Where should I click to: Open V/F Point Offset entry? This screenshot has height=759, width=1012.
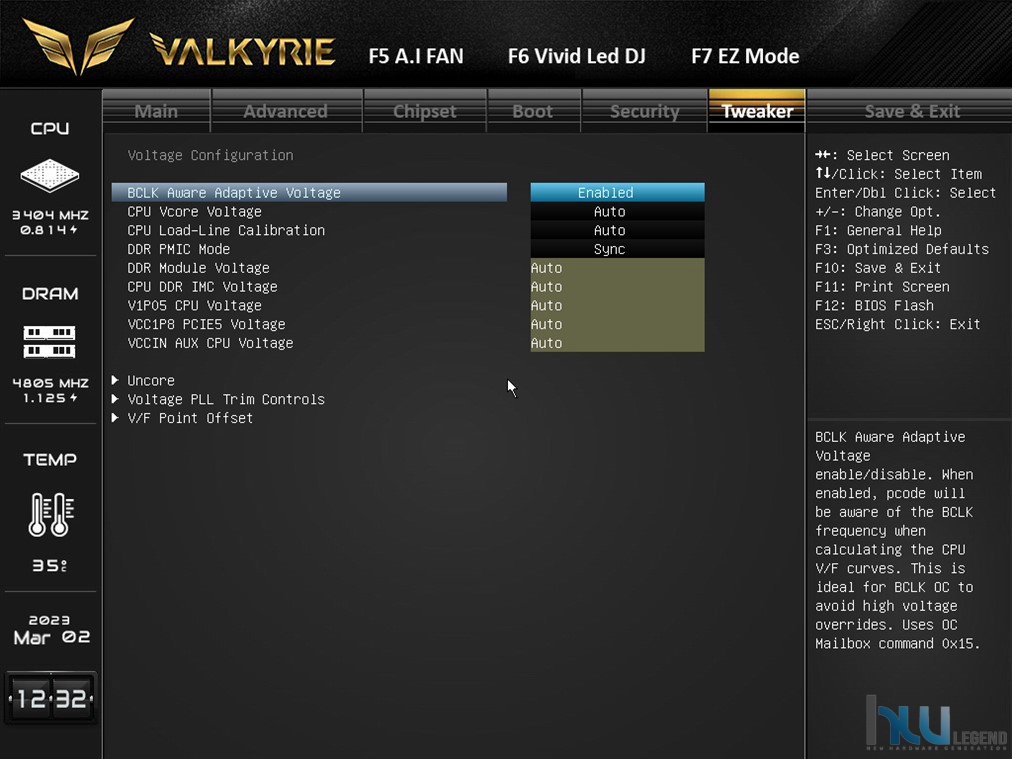coord(190,418)
